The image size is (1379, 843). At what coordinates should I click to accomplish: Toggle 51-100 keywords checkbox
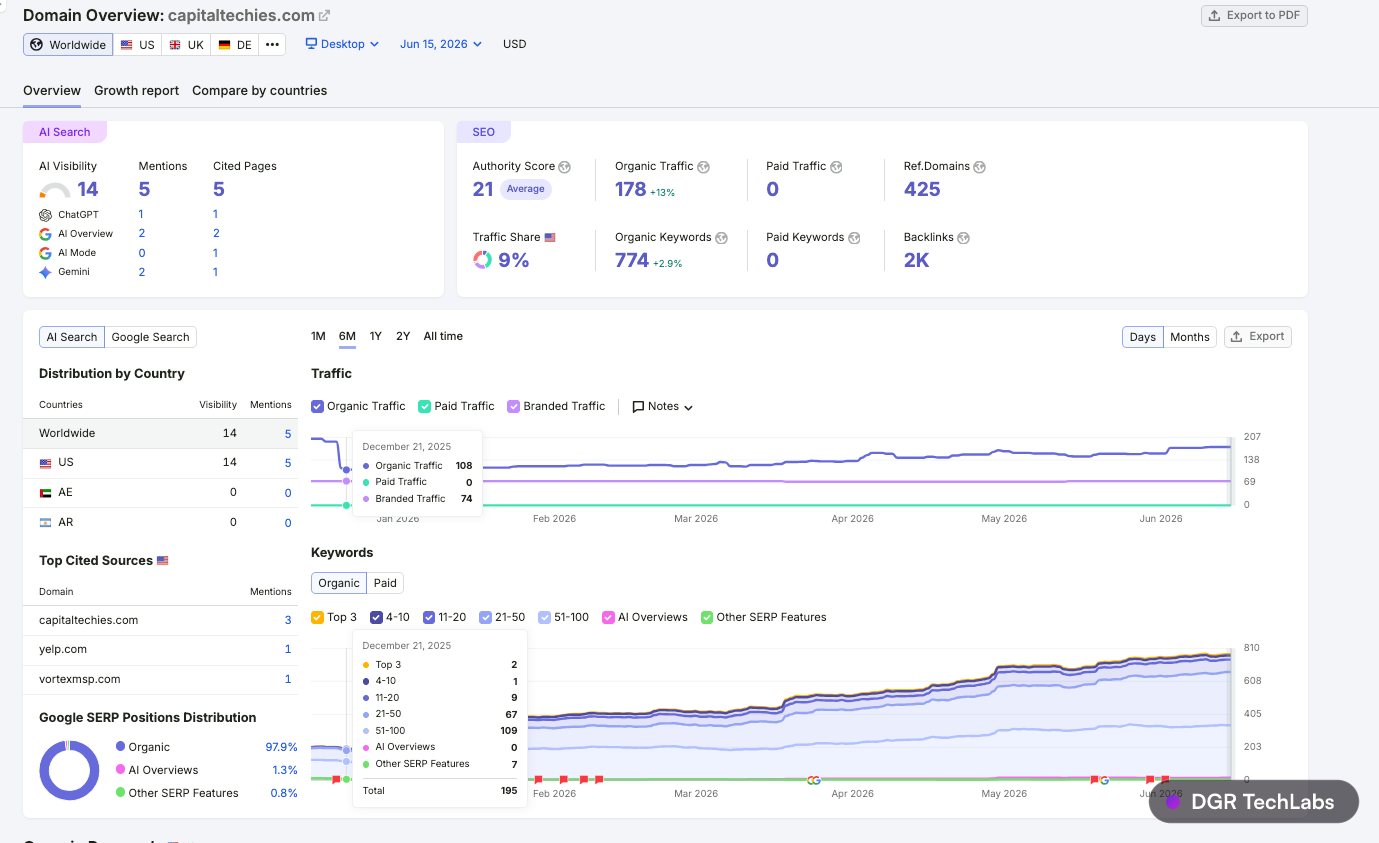[544, 617]
